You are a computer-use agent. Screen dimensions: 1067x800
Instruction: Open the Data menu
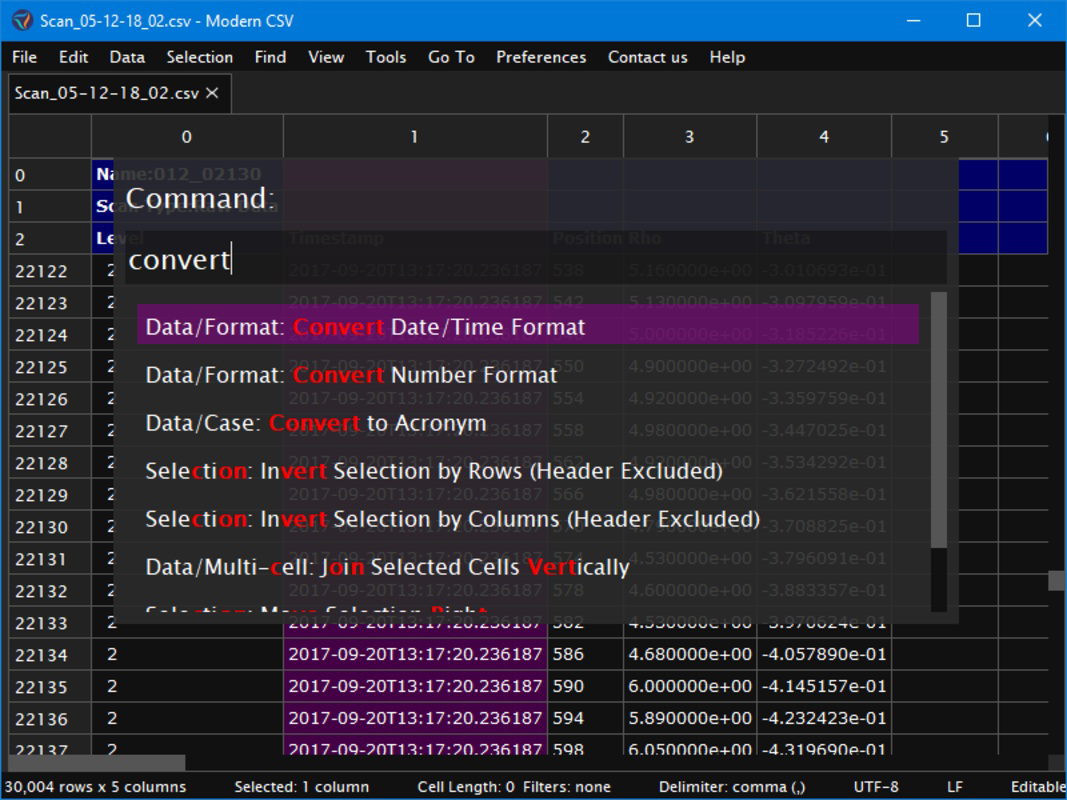[x=127, y=57]
